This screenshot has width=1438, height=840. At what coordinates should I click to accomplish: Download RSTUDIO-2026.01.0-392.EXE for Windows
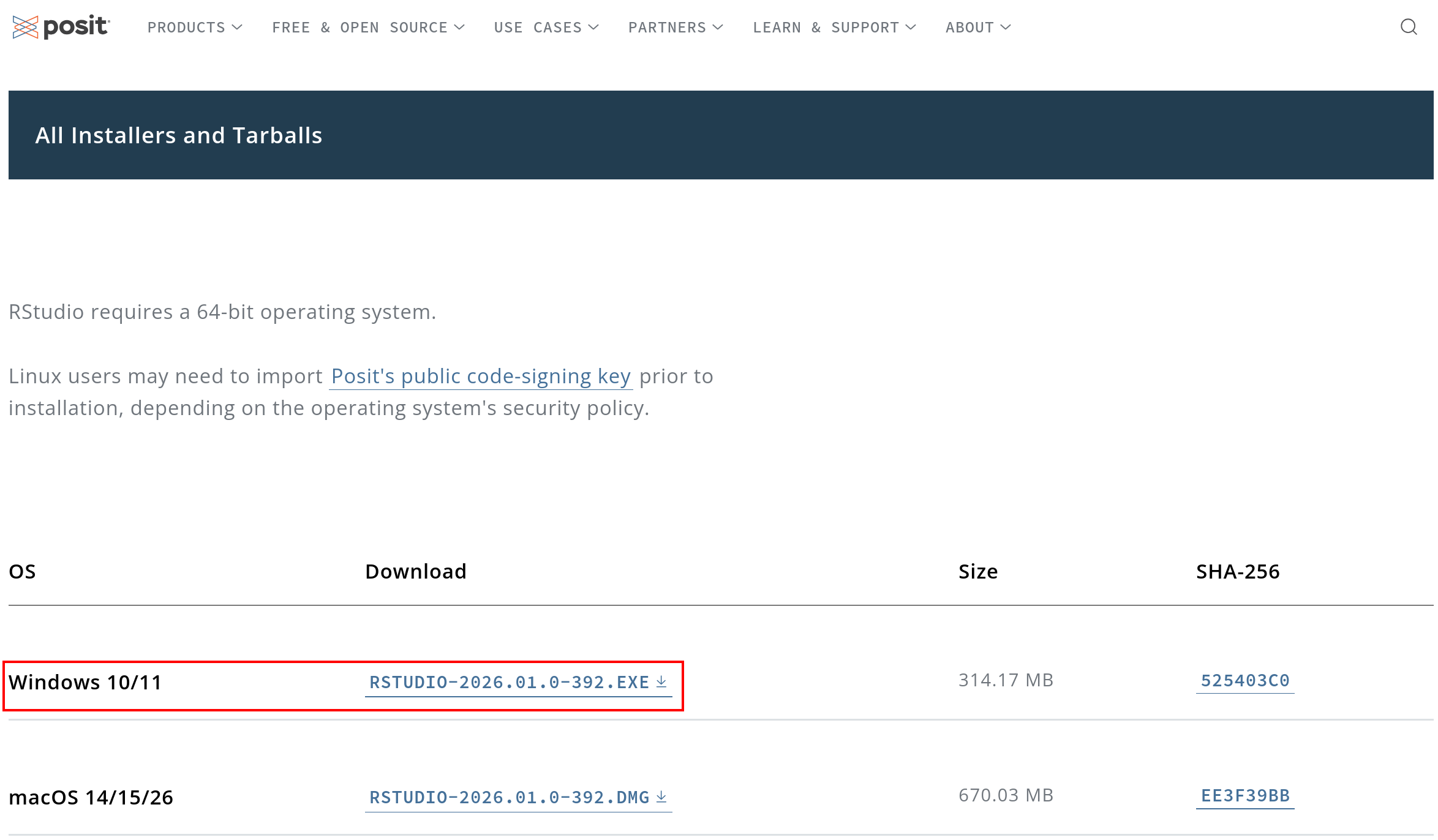coord(509,682)
